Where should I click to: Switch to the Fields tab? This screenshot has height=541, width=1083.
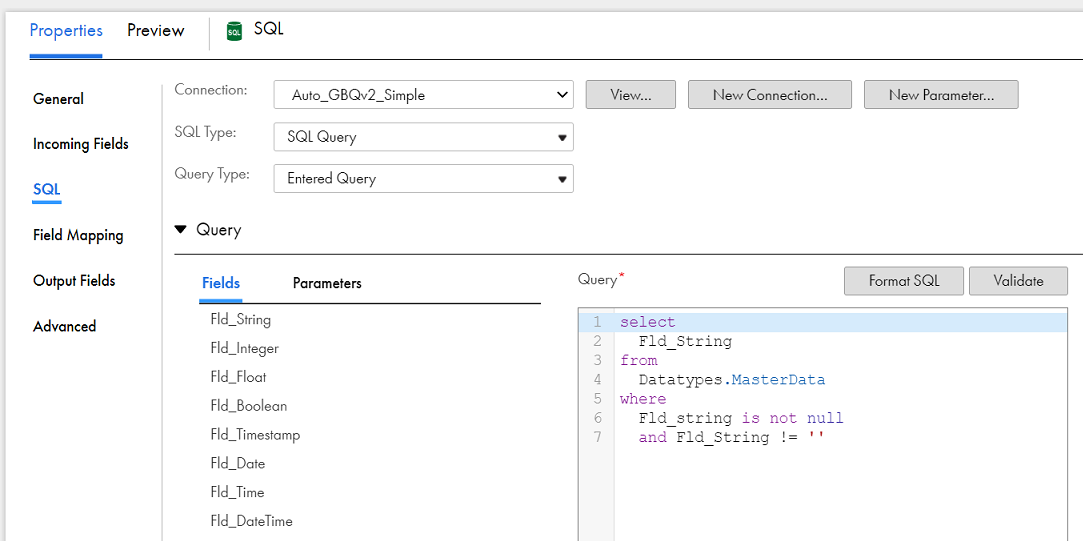click(221, 283)
